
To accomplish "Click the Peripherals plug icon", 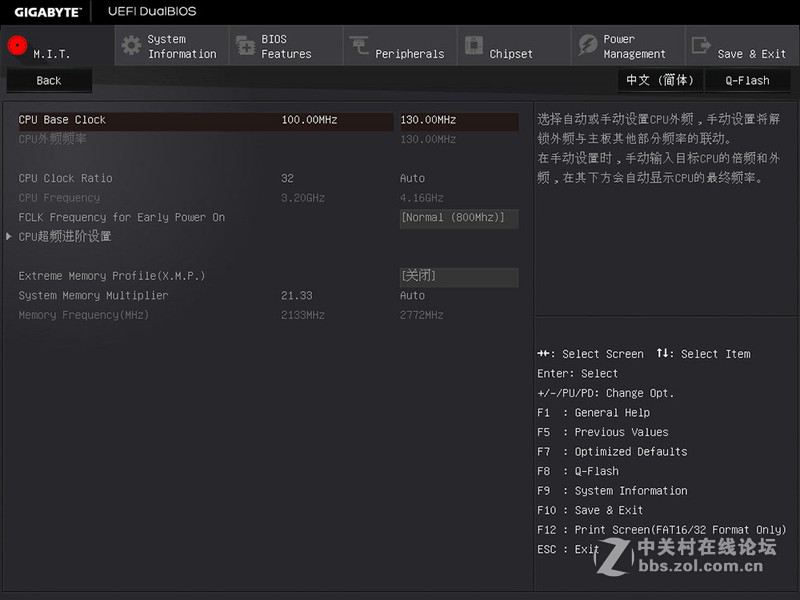I will (359, 46).
